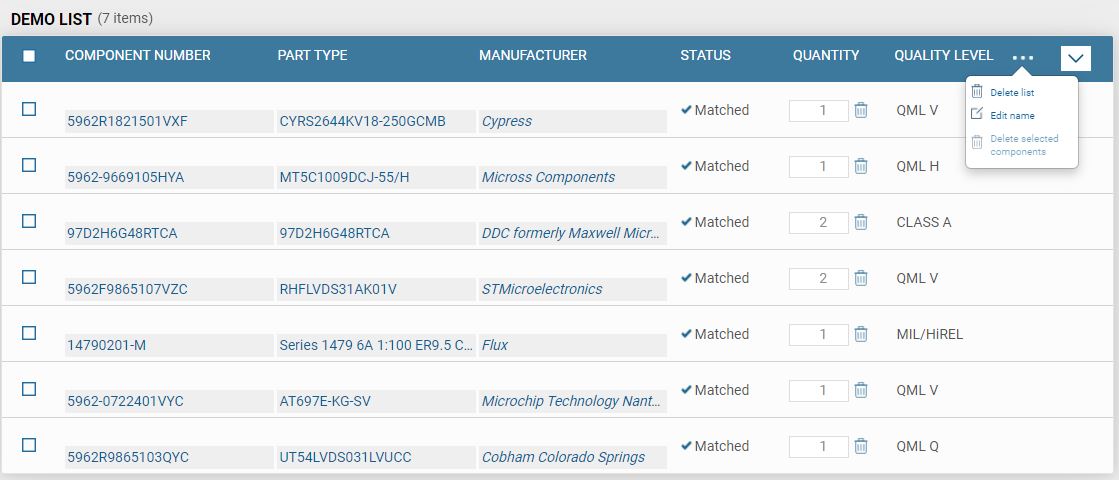Choose Delete list from the options menu
Screen dimensions: 1119x480
coord(1011,92)
